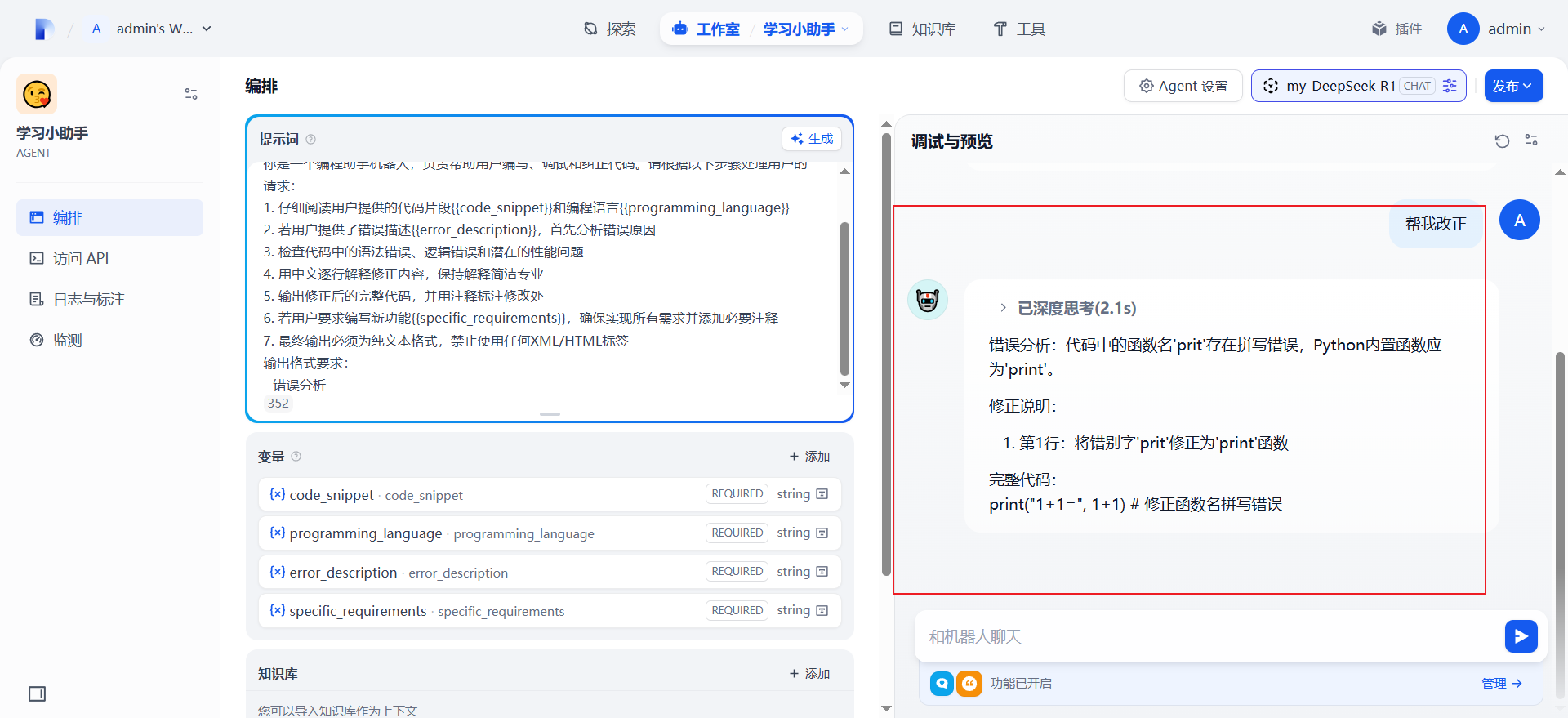Screen dimensions: 1568x718
Task: Add a new variable with 添加
Action: (809, 457)
